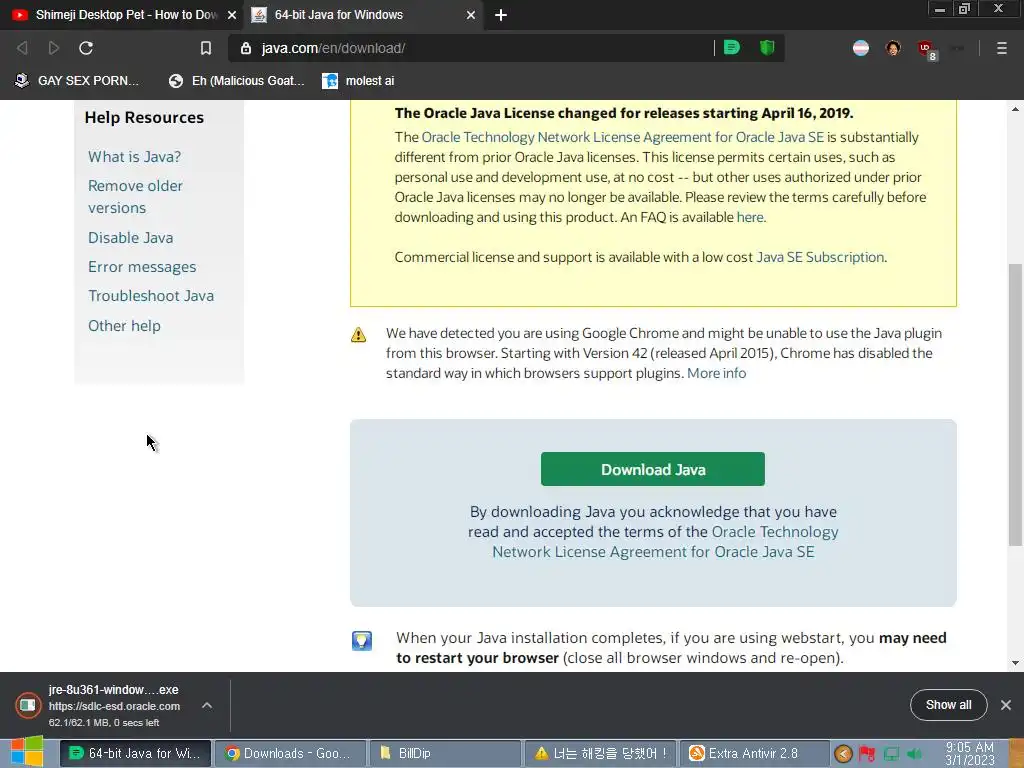Open Extra Antivir 2.8 taskbar item

click(755, 753)
